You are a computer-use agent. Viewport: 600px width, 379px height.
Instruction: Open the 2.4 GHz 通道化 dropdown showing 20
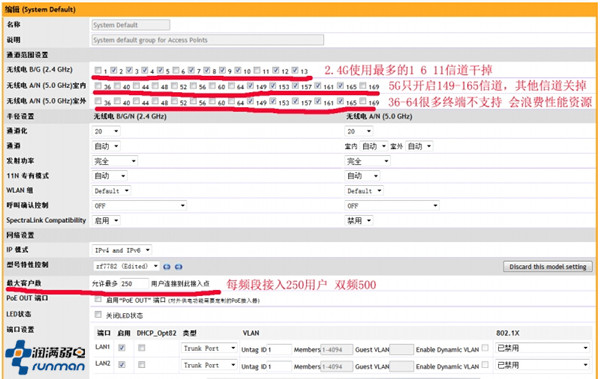click(x=106, y=131)
